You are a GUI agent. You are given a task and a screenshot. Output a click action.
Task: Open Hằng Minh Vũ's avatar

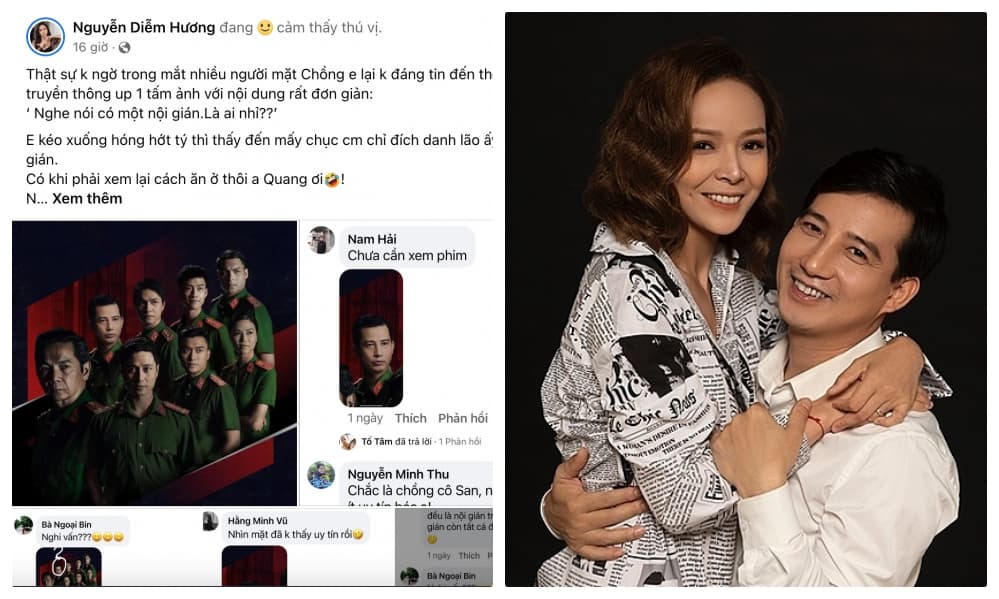pyautogui.click(x=210, y=521)
